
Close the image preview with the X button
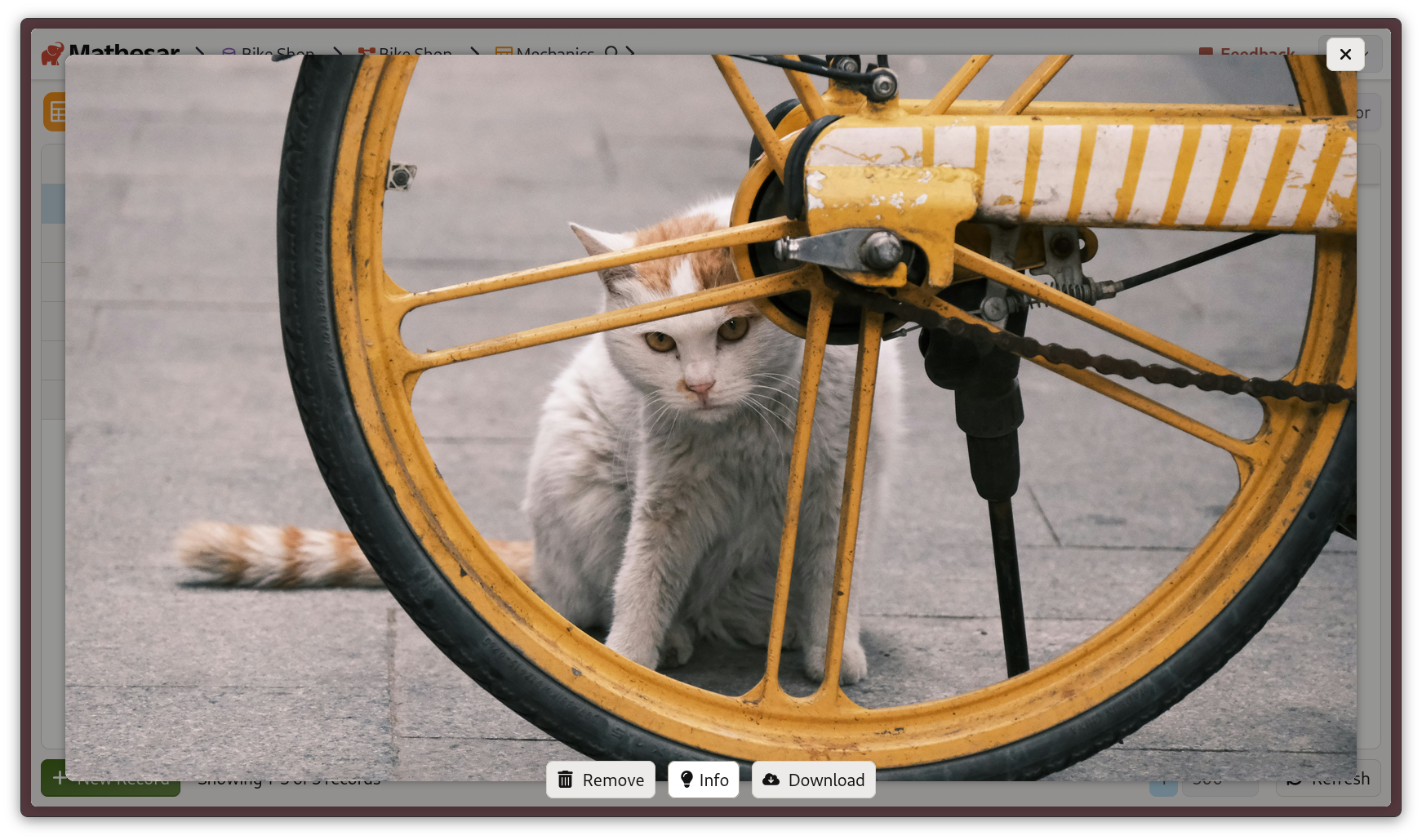point(1345,55)
